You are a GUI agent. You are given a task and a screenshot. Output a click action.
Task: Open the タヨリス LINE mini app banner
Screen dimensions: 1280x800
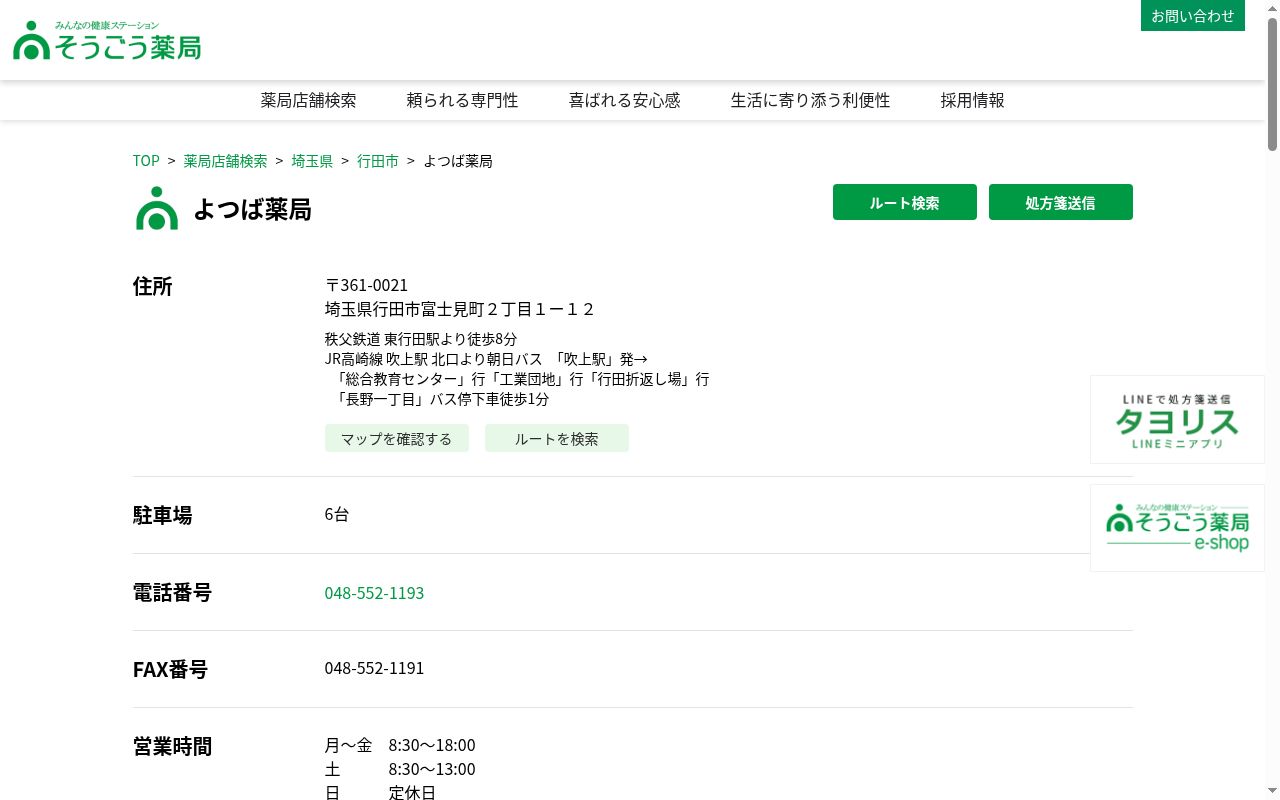[1177, 420]
